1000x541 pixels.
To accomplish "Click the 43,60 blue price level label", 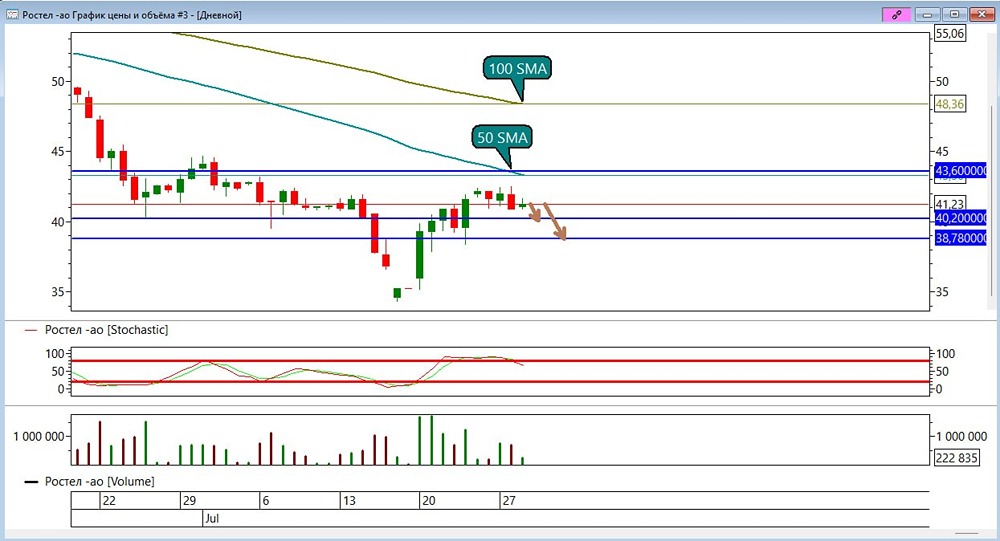I will pos(960,170).
